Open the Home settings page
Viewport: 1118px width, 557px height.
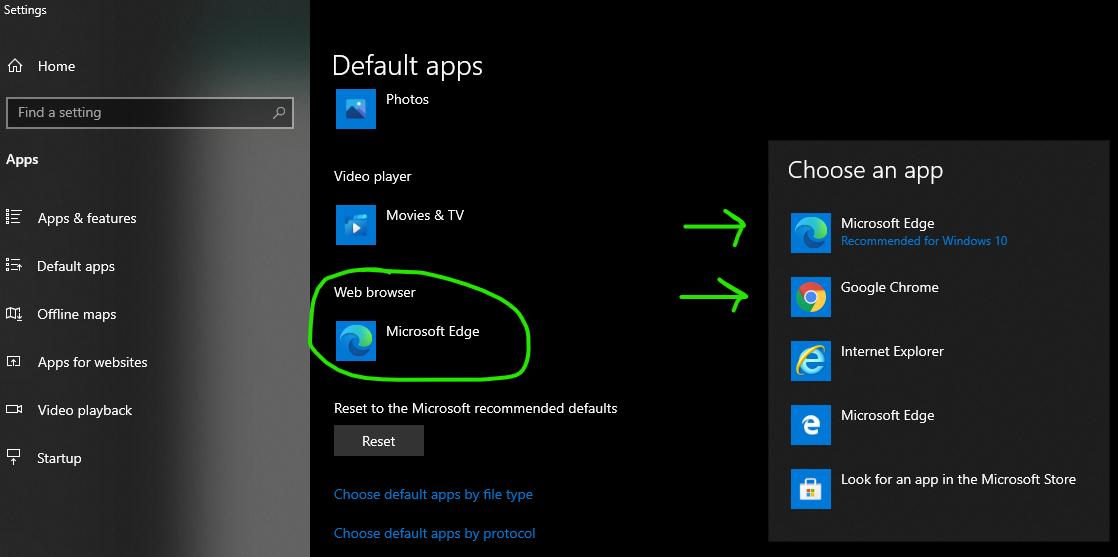41,66
